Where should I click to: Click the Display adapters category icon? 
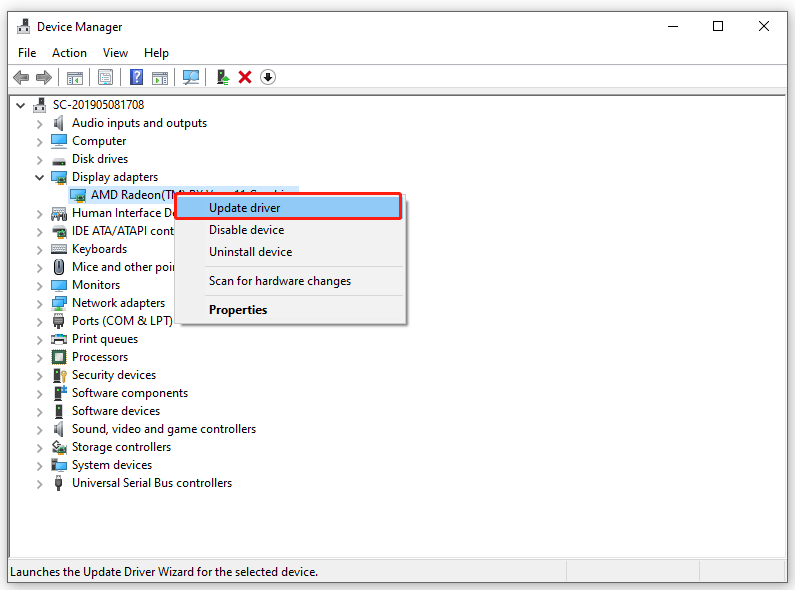59,177
